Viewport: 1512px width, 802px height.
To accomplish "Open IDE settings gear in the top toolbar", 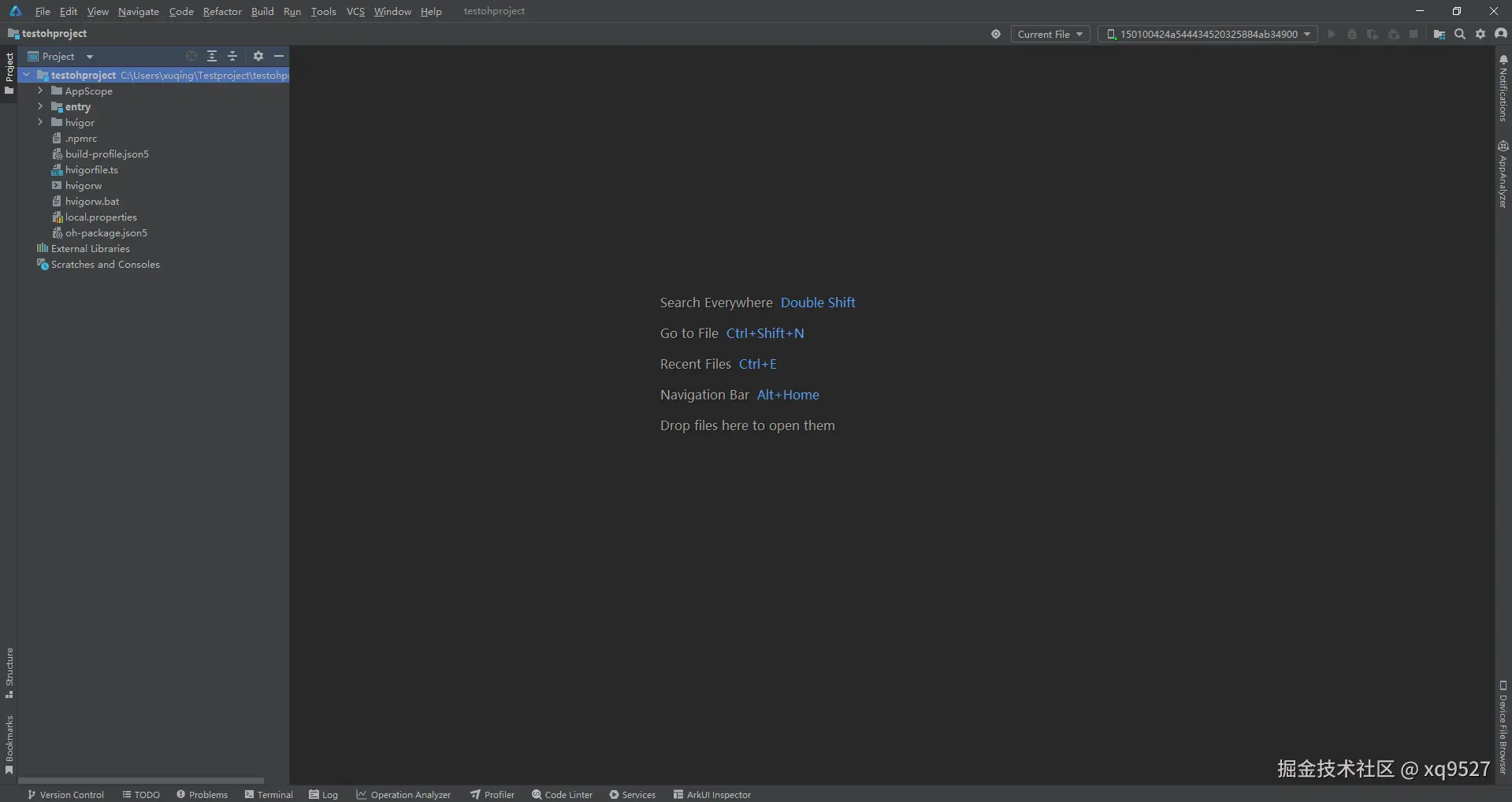I will 1480,34.
